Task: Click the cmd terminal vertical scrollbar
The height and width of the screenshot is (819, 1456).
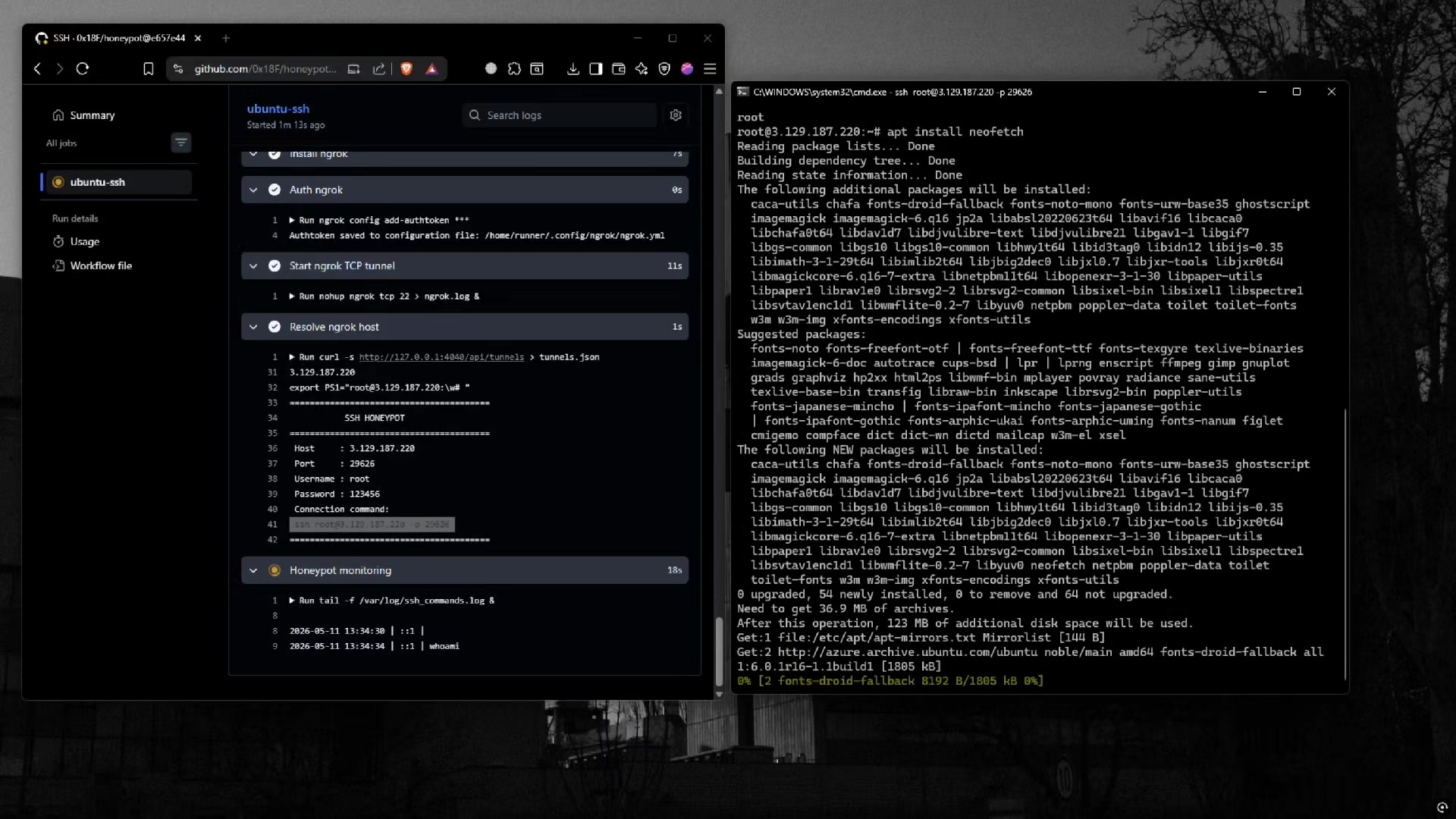Action: click(1345, 544)
